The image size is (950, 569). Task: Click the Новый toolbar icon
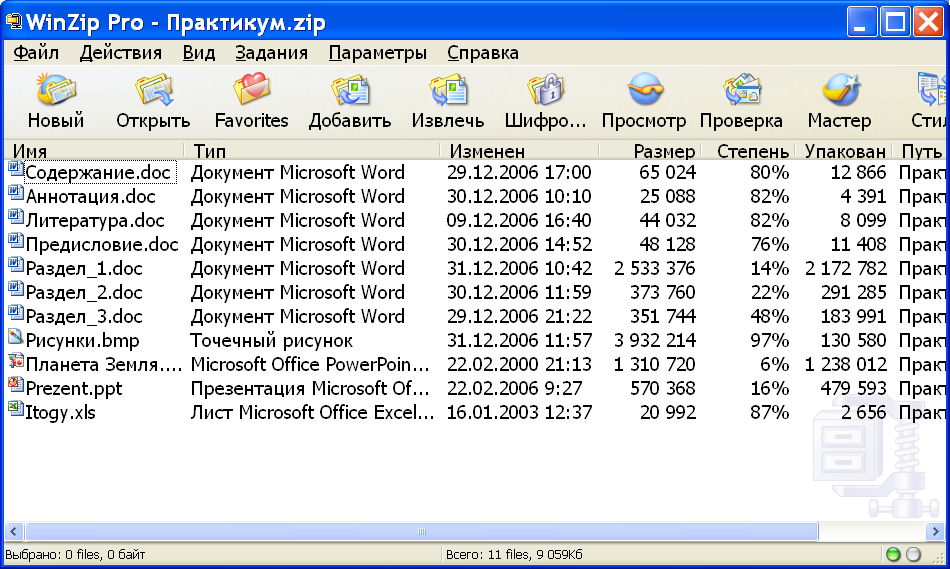56,90
